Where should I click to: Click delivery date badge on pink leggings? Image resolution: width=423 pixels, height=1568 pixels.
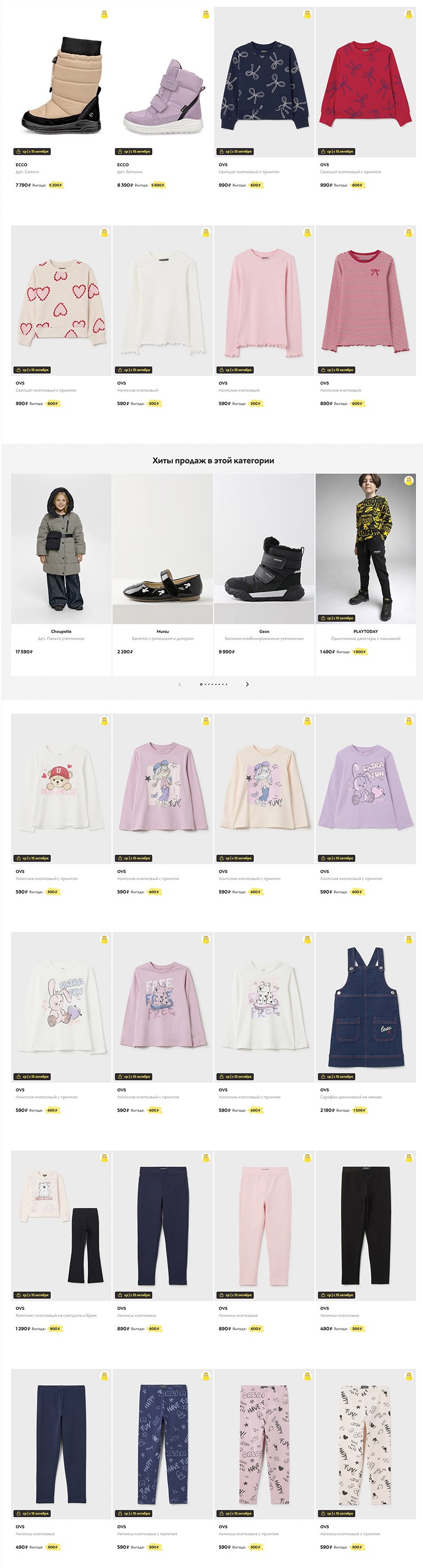pos(235,1295)
